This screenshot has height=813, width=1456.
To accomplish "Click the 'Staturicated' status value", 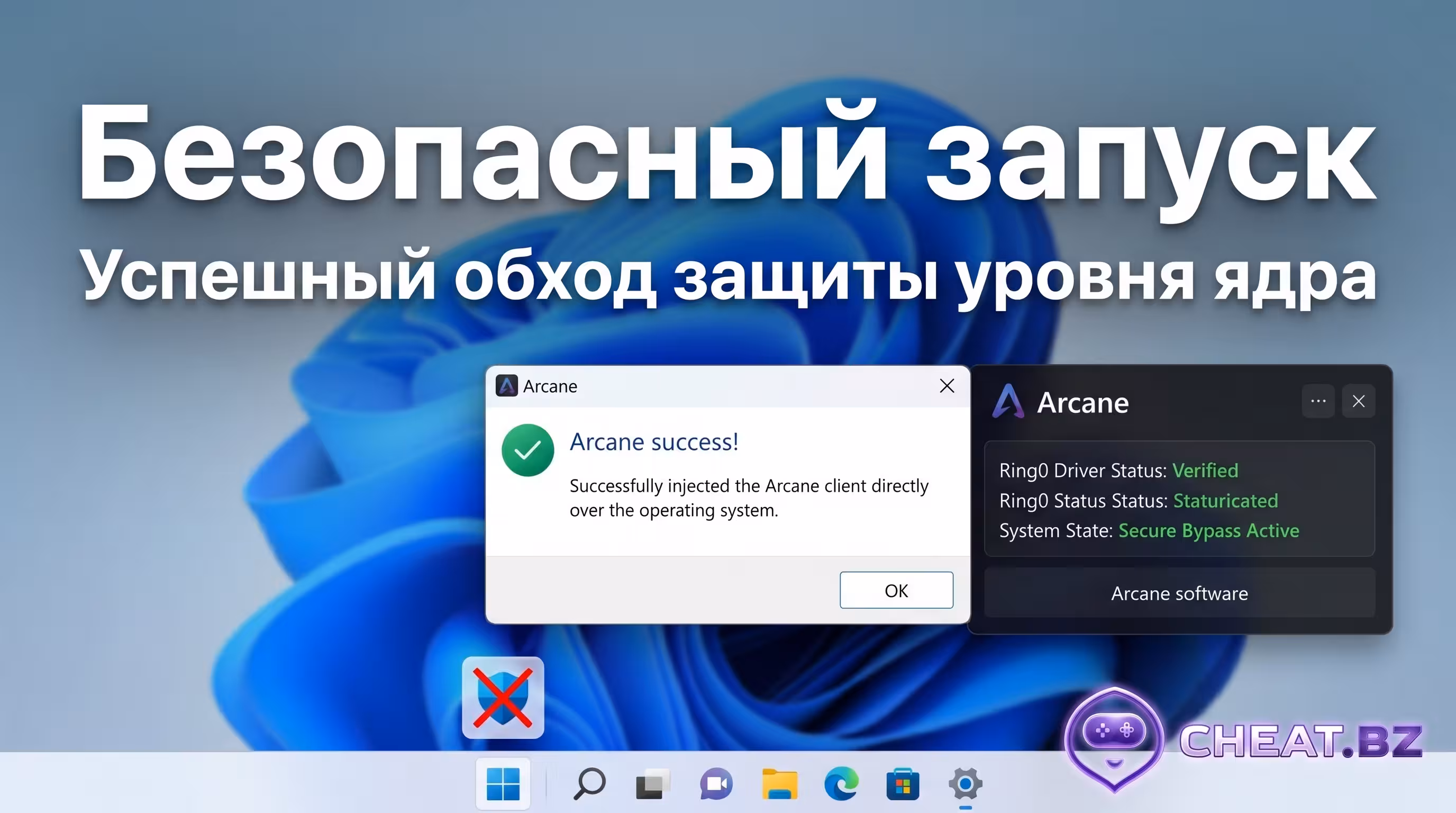I will (1225, 500).
